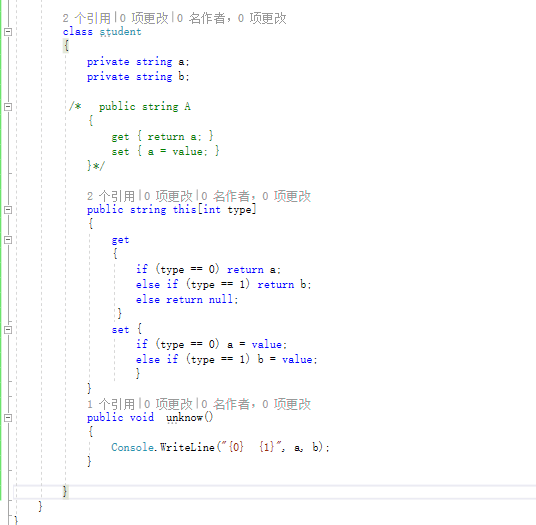536x525 pixels.
Task: Click 'if (type == 0) a = value;' line
Action: click(211, 344)
